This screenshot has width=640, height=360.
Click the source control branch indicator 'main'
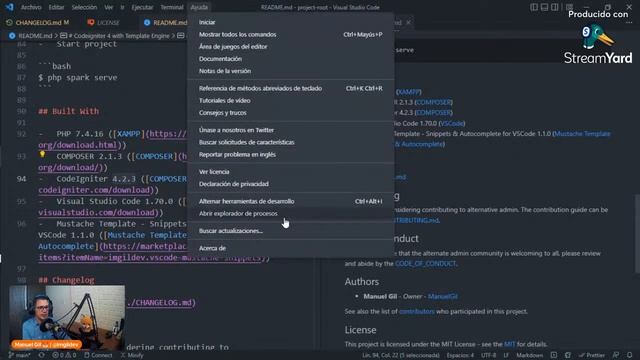20,355
